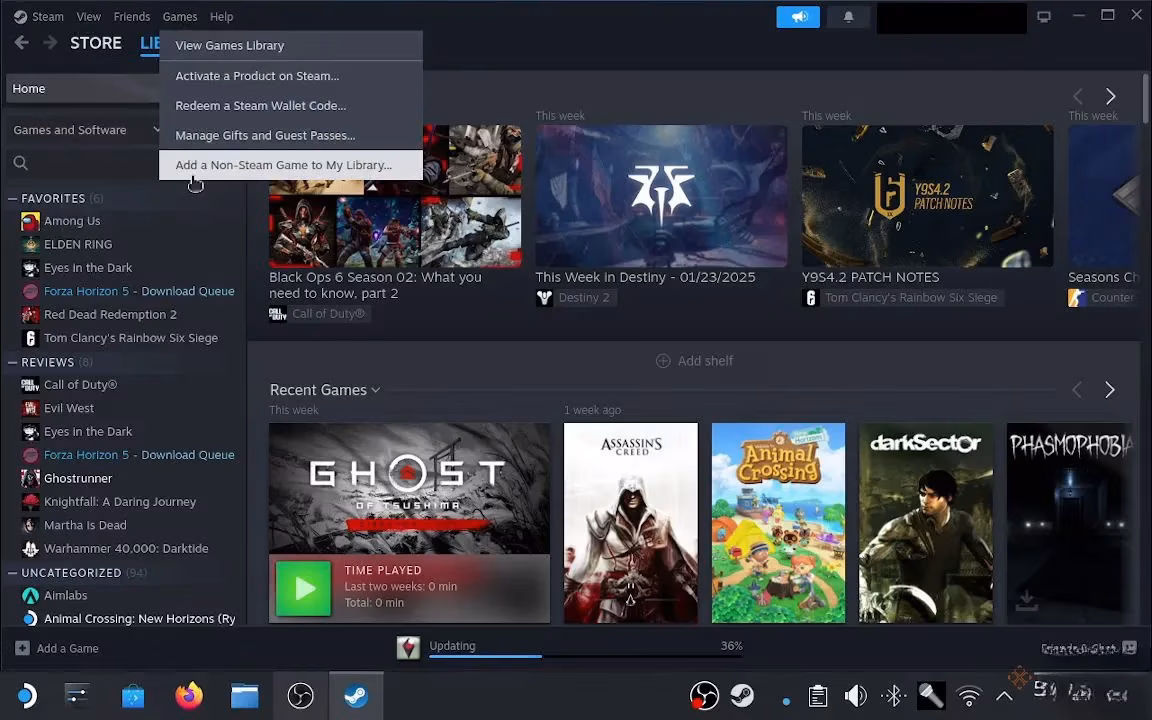Viewport: 1152px width, 720px height.
Task: Click the search magnifier in the library sidebar
Action: pos(20,162)
